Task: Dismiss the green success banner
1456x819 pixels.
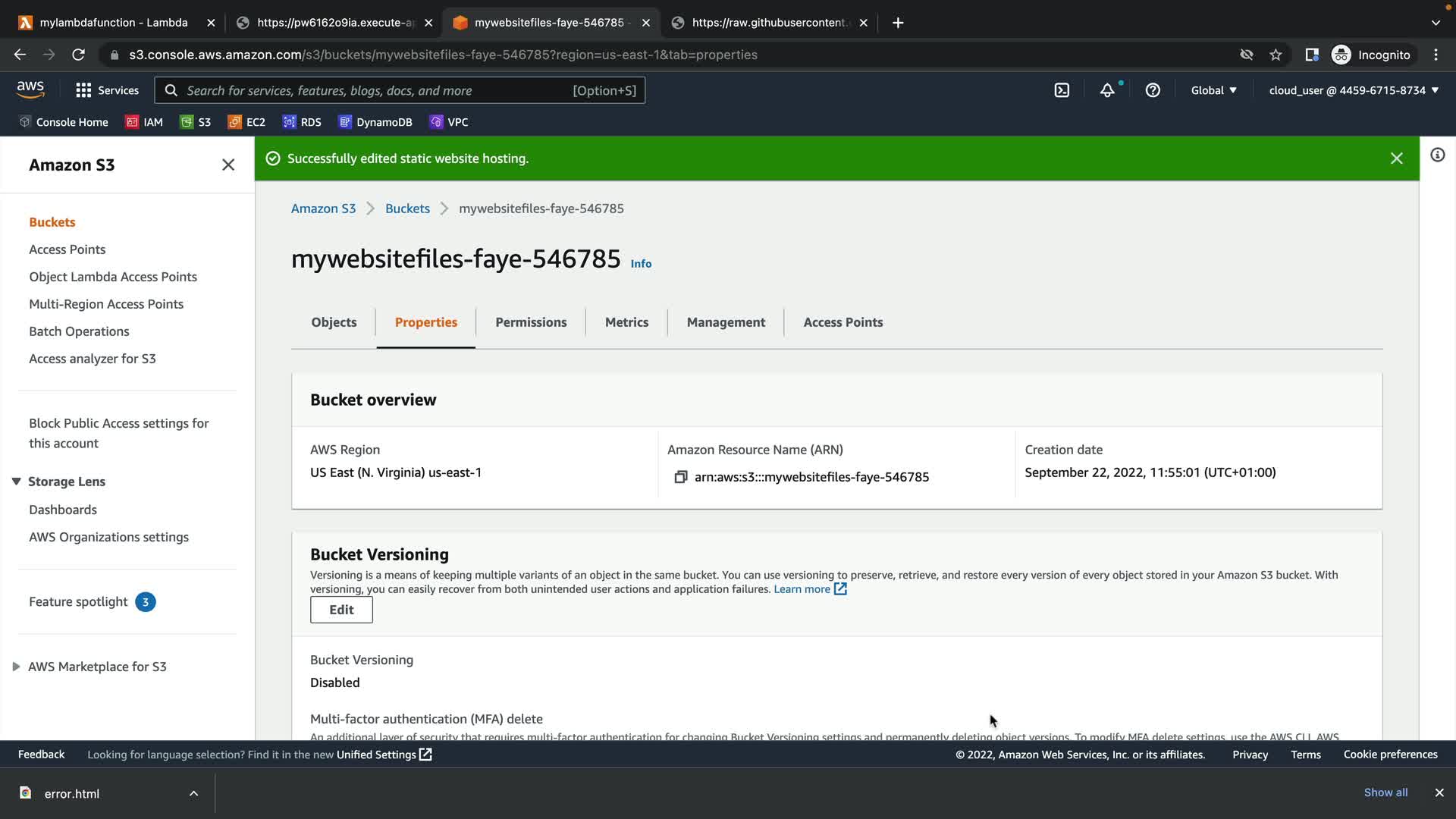Action: [x=1396, y=158]
